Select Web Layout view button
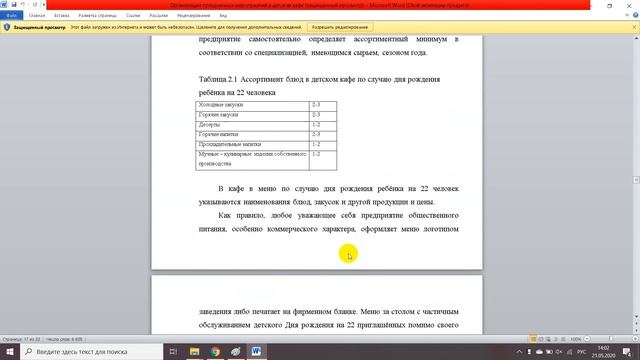The image size is (640, 360). pyautogui.click(x=548, y=339)
